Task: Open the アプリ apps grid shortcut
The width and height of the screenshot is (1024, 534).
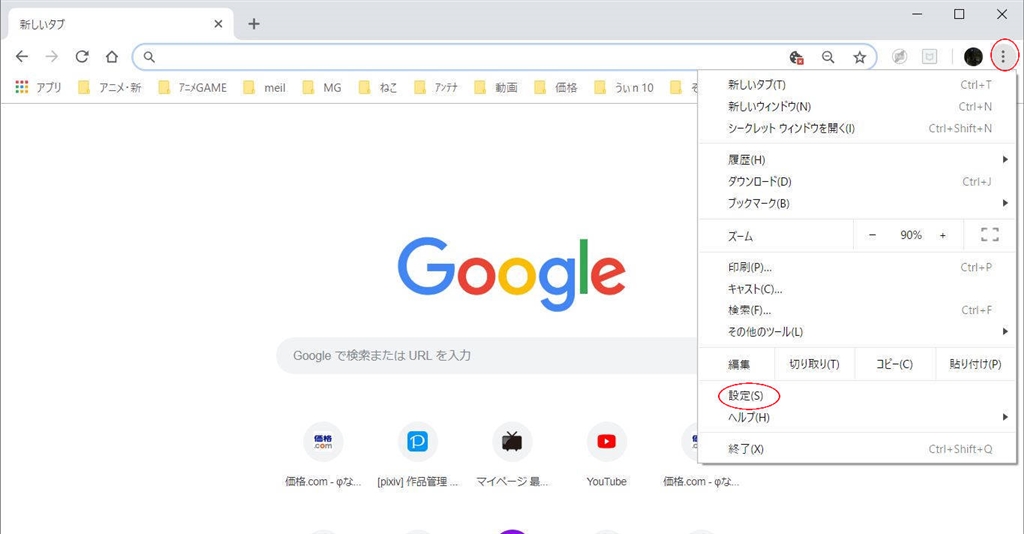Action: [x=38, y=87]
